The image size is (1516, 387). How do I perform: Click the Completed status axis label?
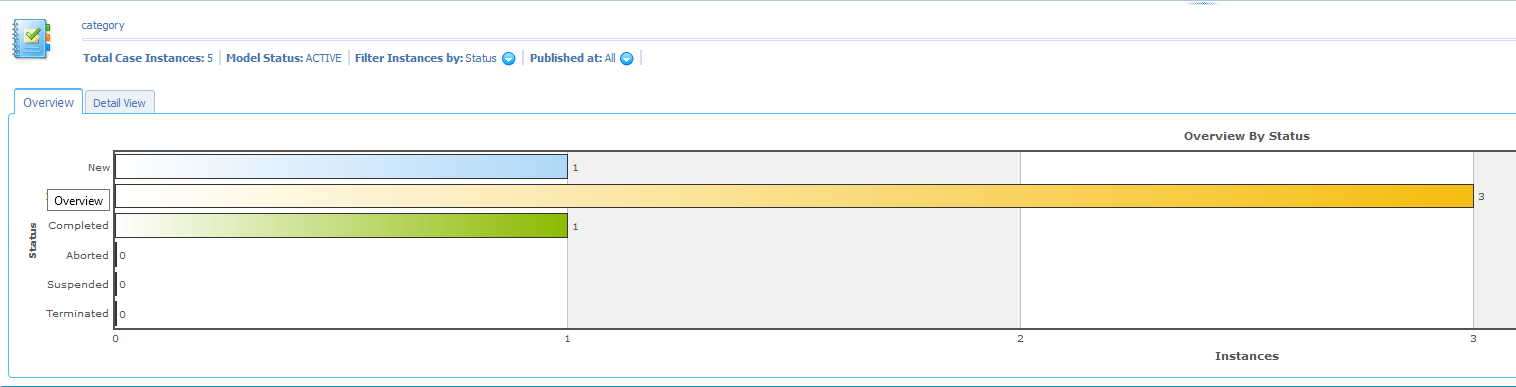click(79, 226)
